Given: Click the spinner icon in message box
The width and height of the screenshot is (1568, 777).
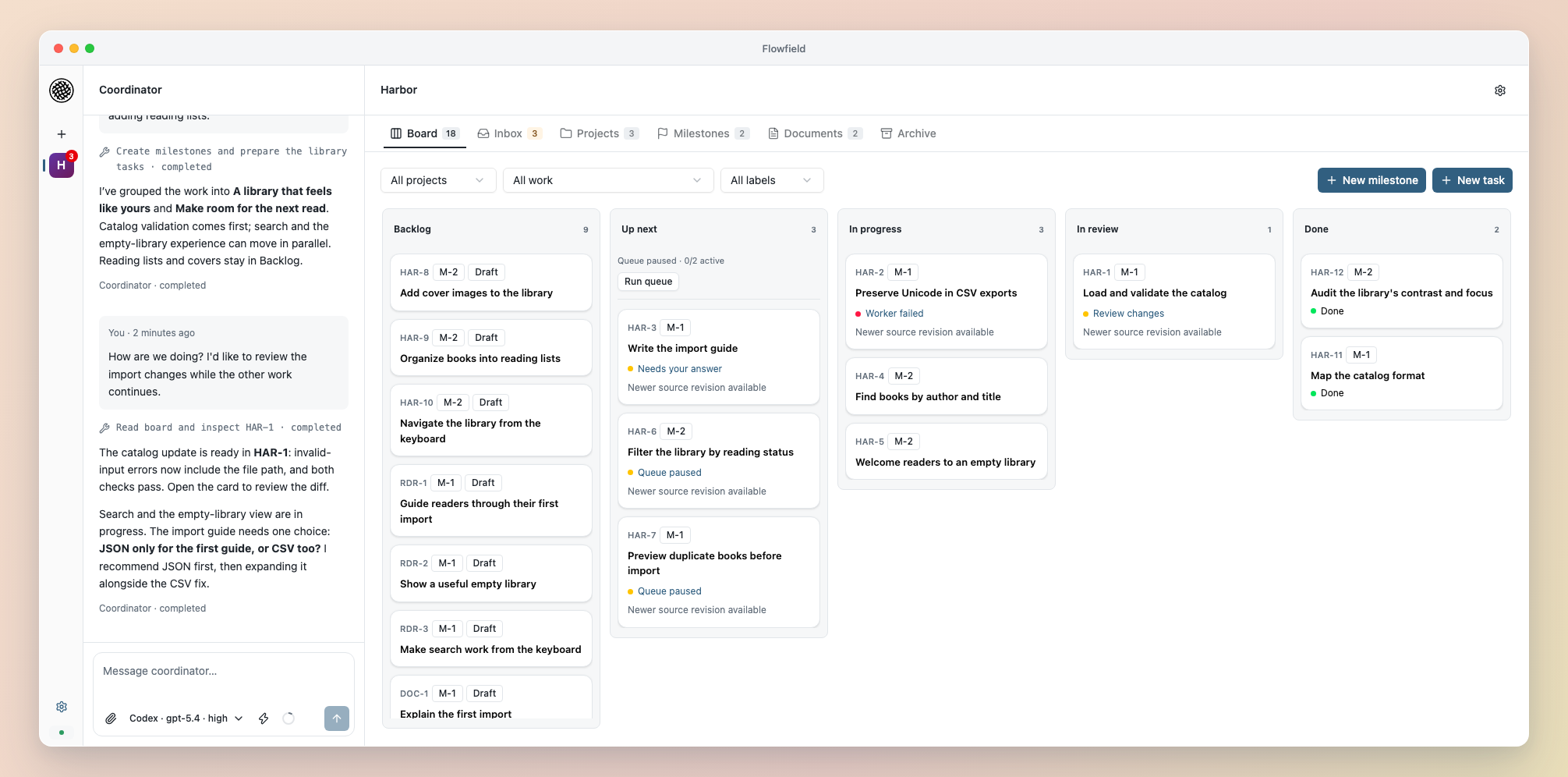Looking at the screenshot, I should pos(288,718).
